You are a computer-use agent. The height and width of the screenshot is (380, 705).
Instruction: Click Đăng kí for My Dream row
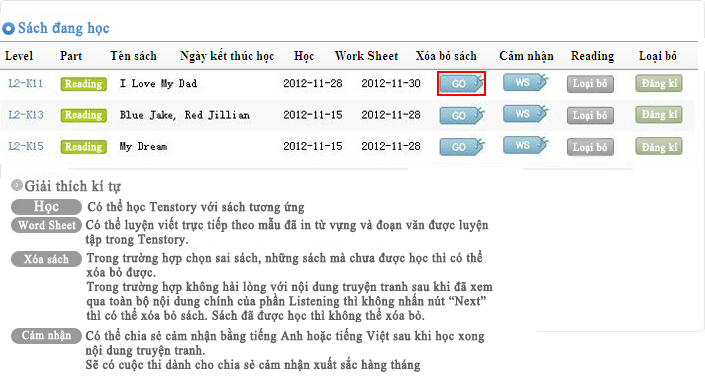[x=659, y=147]
